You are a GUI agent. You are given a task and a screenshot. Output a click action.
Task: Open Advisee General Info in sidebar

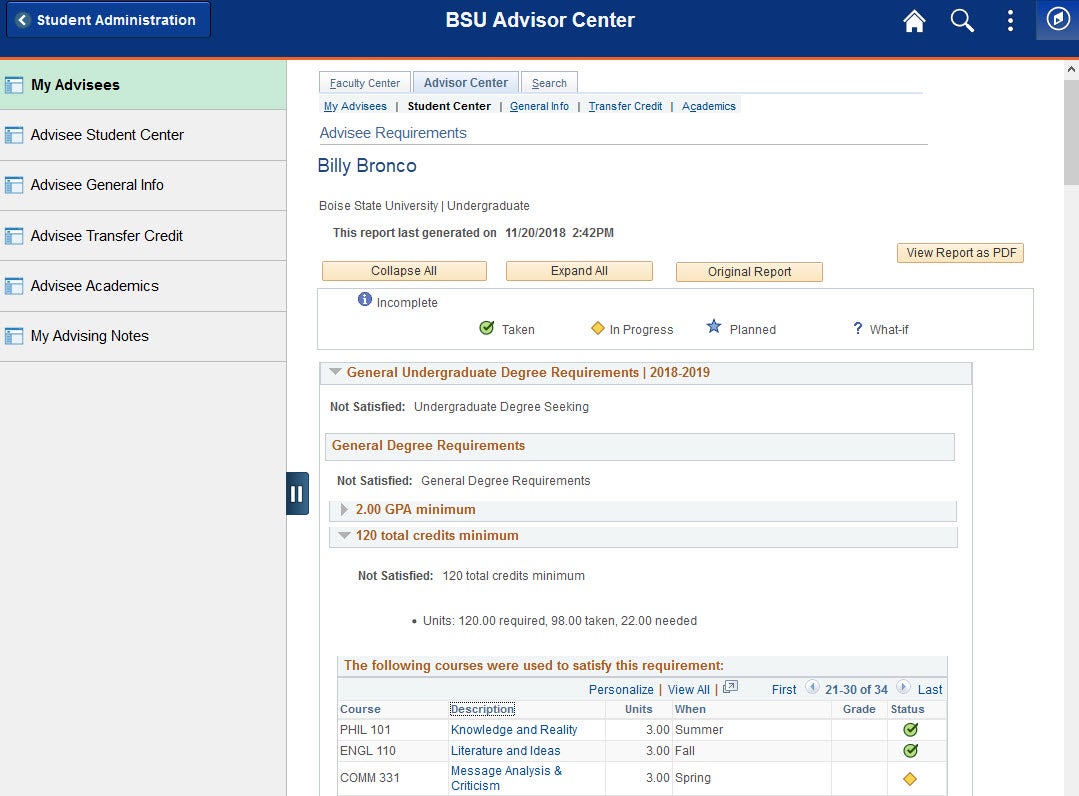coord(143,185)
